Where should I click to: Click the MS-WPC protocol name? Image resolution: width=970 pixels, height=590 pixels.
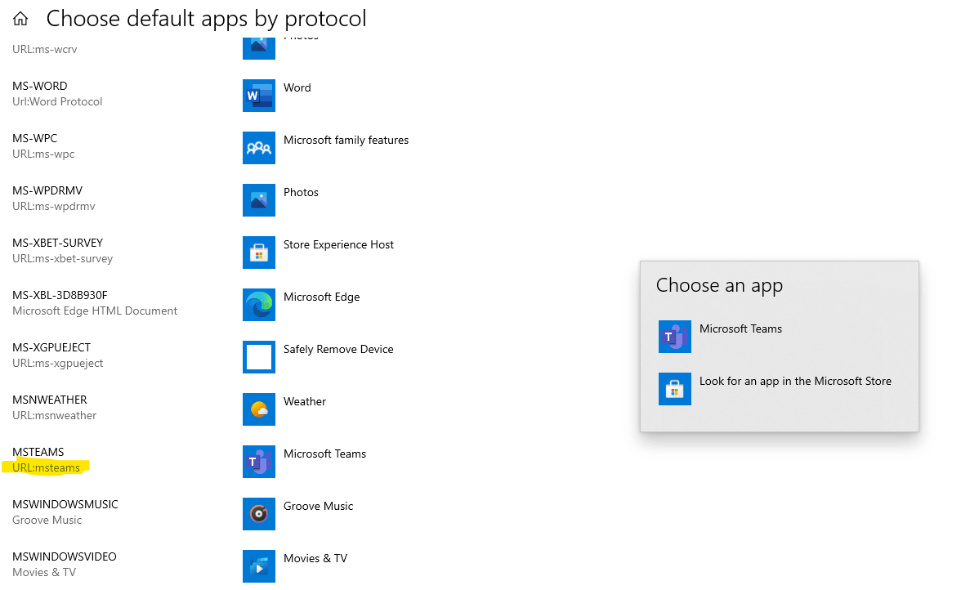pos(35,138)
